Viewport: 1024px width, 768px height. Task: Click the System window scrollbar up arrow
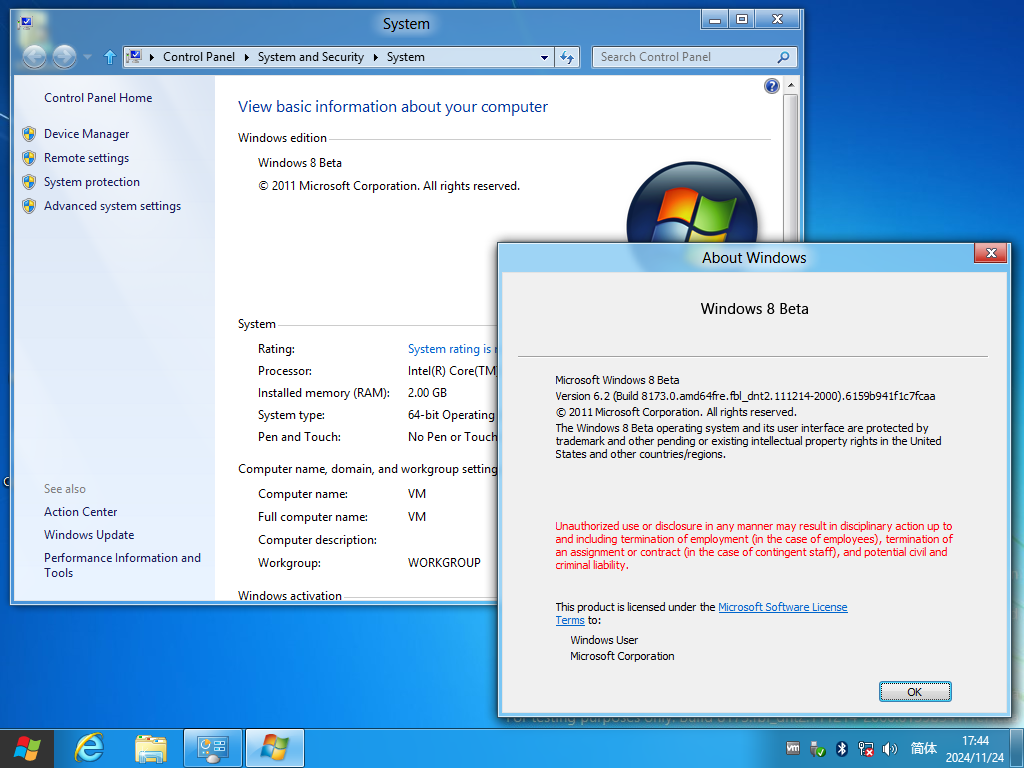click(790, 86)
